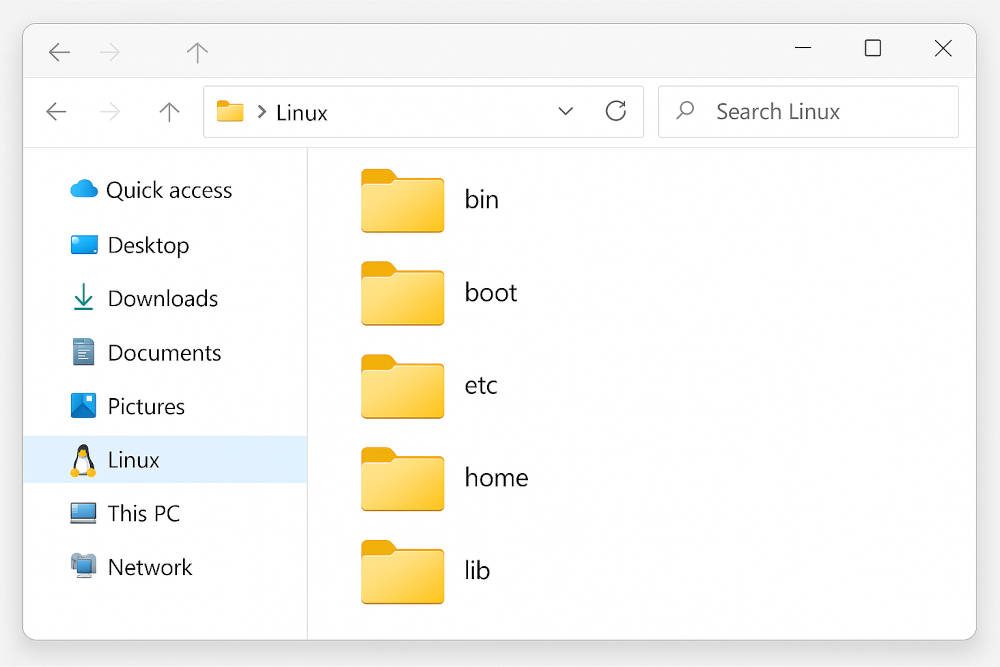The width and height of the screenshot is (1000, 667).
Task: Expand the address bar history dropdown
Action: pyautogui.click(x=565, y=111)
